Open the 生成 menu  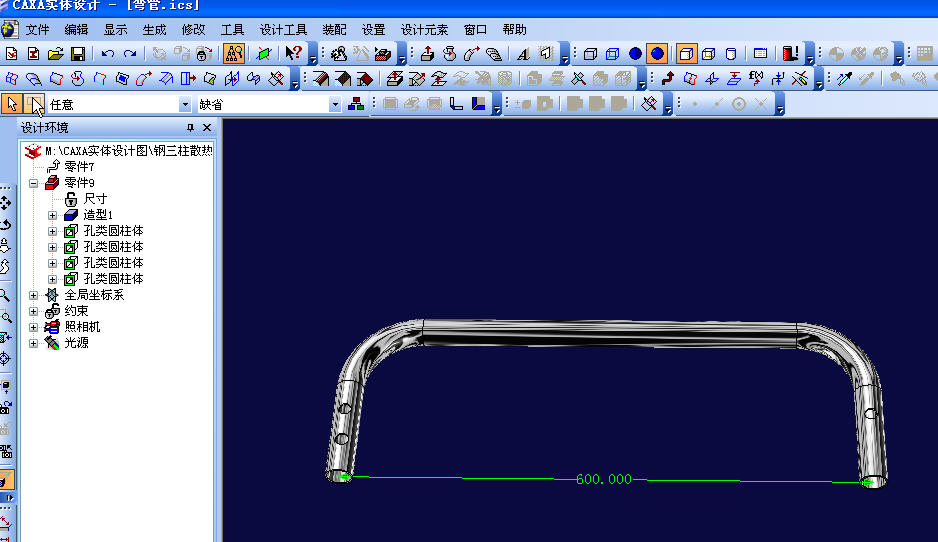tap(154, 30)
